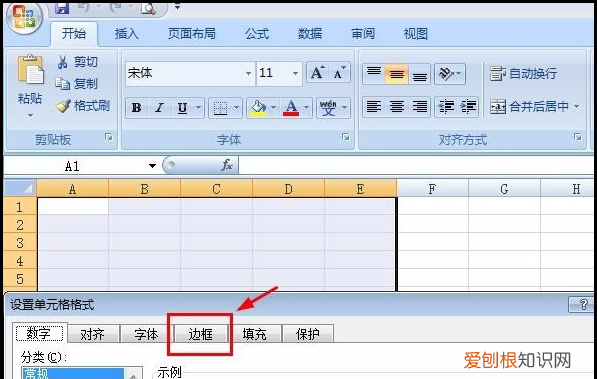Save with the quick access floppy icon
The image size is (597, 379).
coord(62,8)
